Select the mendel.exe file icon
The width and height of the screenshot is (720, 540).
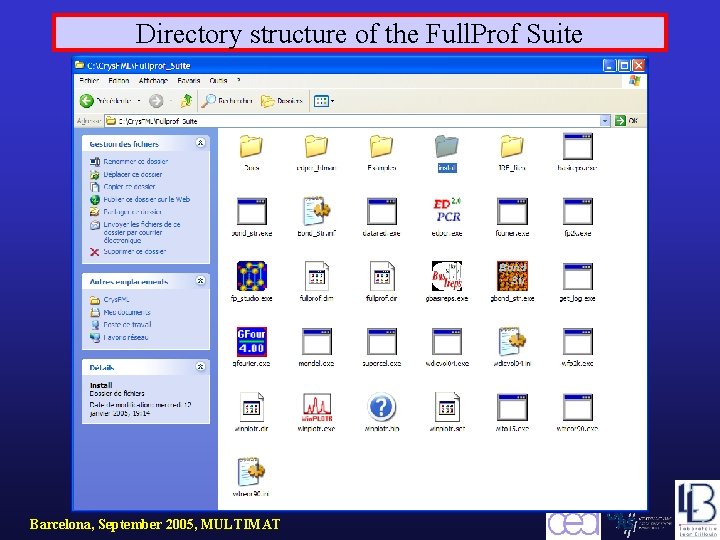coord(317,342)
